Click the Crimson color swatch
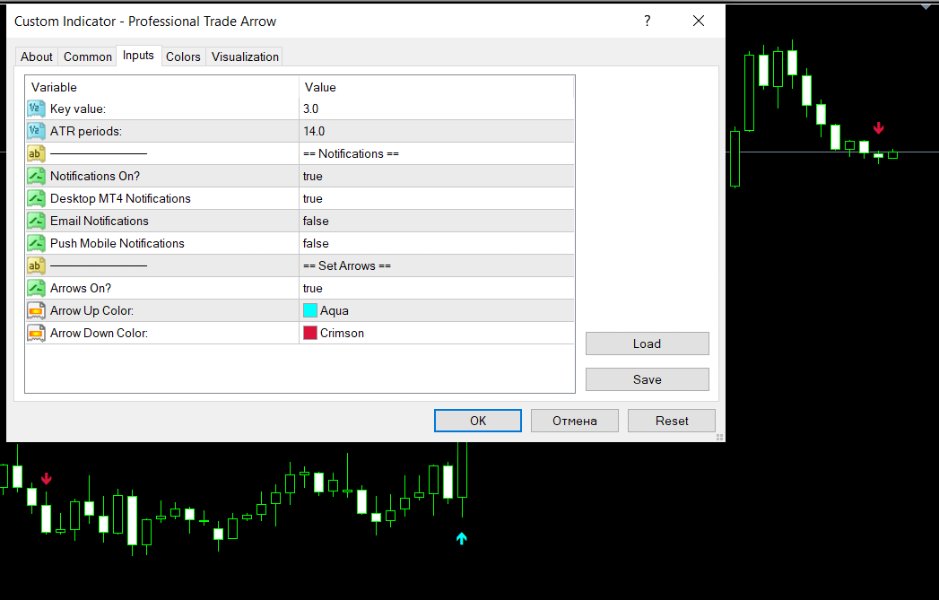This screenshot has height=600, width=939. (x=310, y=333)
